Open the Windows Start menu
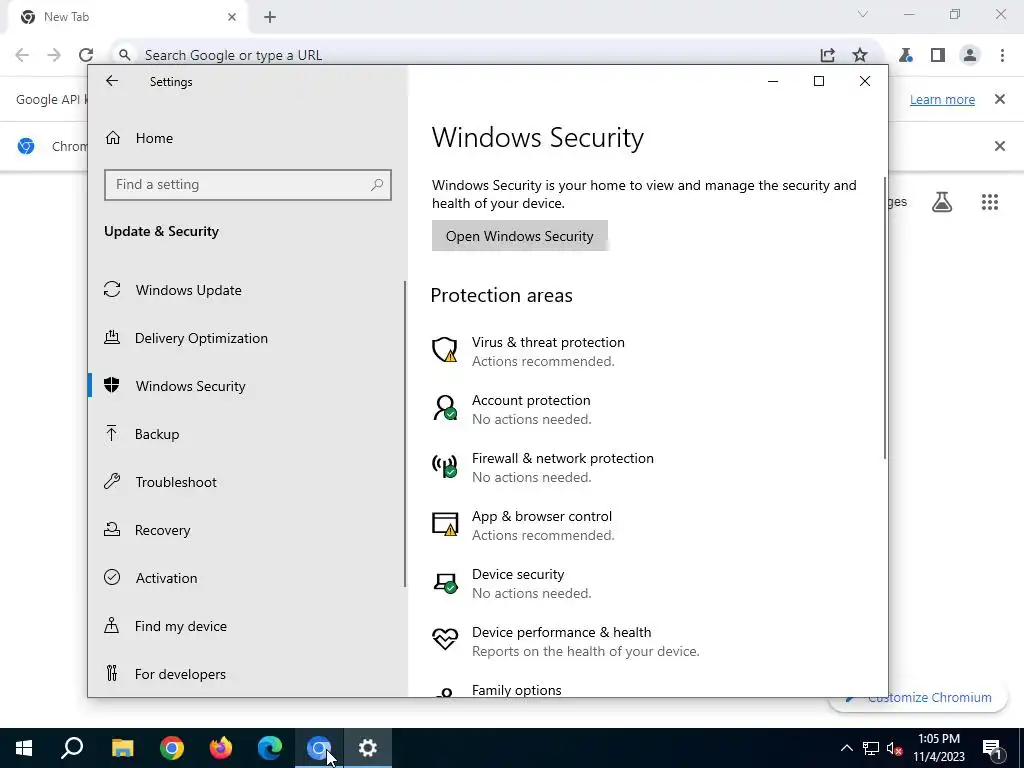 [24, 748]
